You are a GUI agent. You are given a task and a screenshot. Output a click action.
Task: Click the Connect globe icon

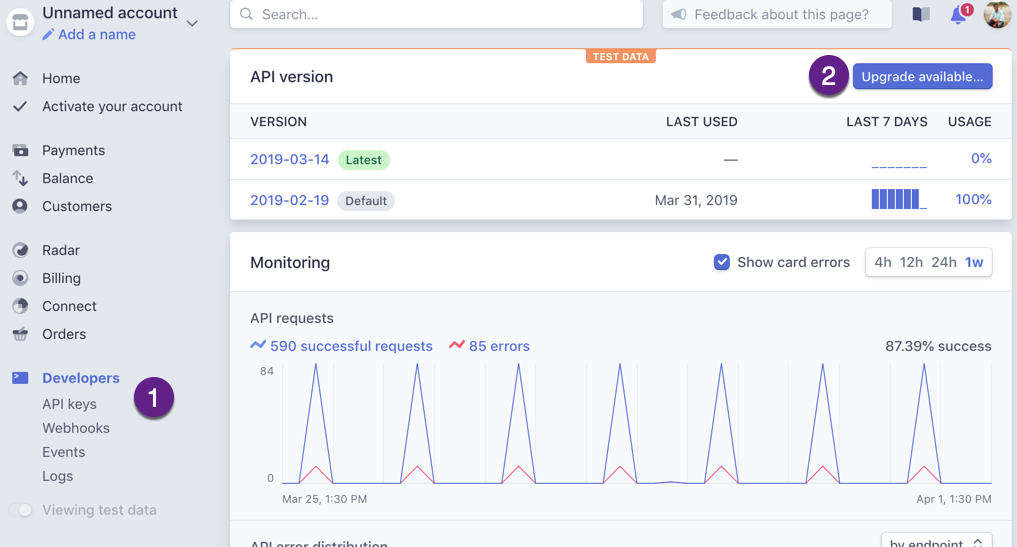[x=20, y=306]
